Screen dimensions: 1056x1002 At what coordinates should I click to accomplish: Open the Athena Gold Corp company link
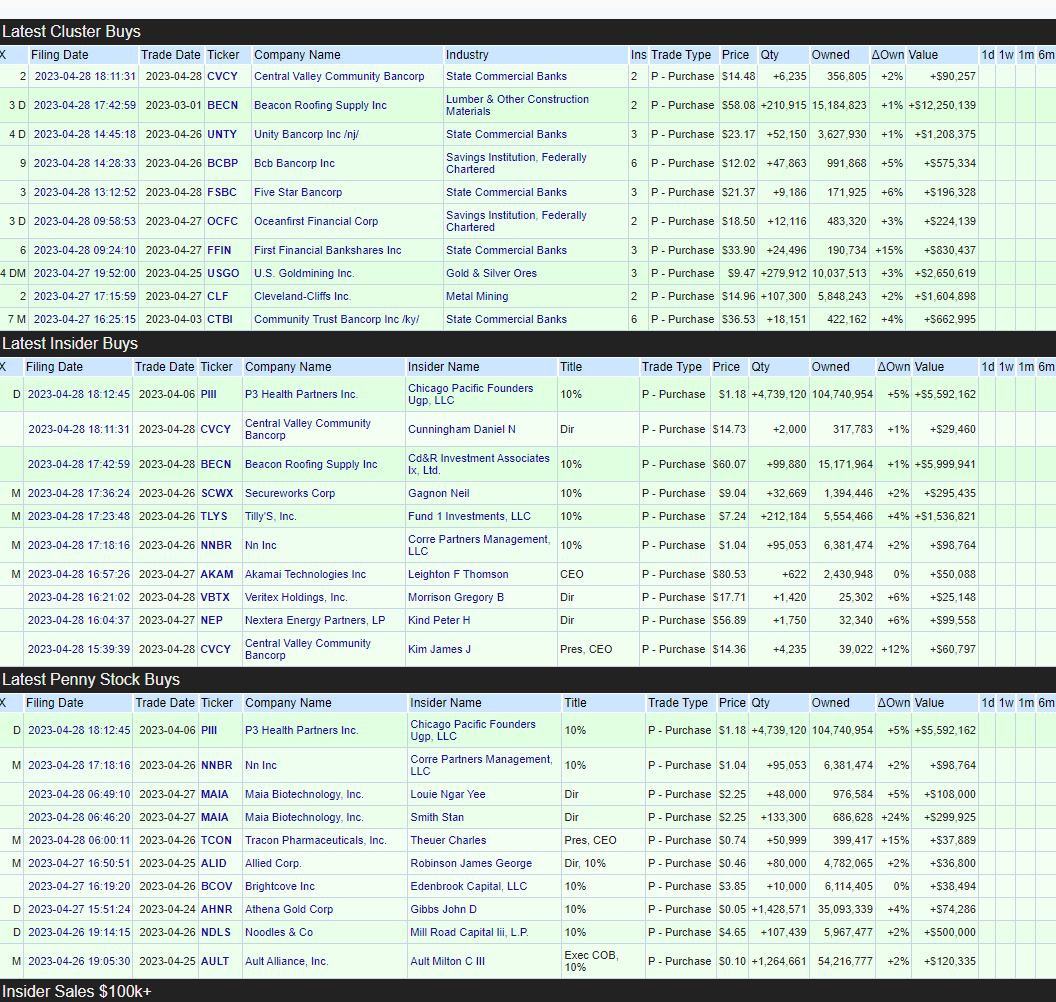click(287, 909)
